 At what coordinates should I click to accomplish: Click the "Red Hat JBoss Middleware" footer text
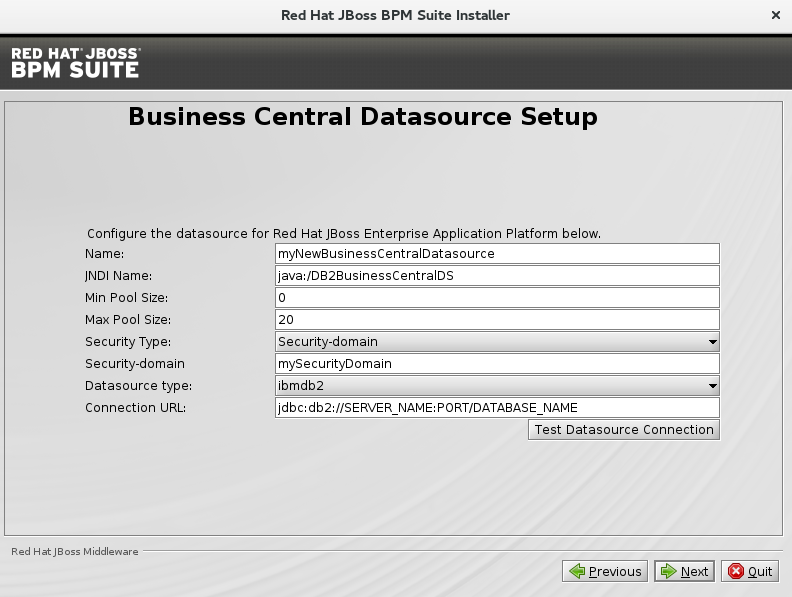pyautogui.click(x=75, y=552)
